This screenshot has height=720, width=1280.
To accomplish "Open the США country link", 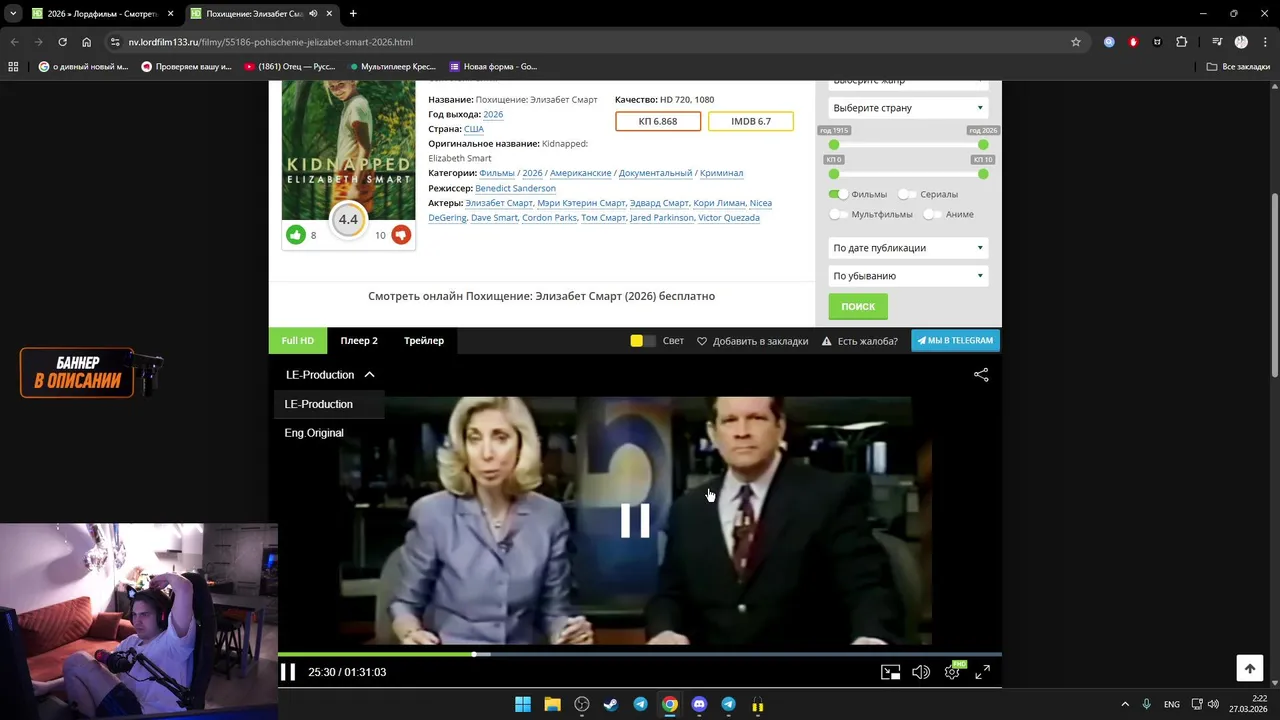I will (x=474, y=129).
